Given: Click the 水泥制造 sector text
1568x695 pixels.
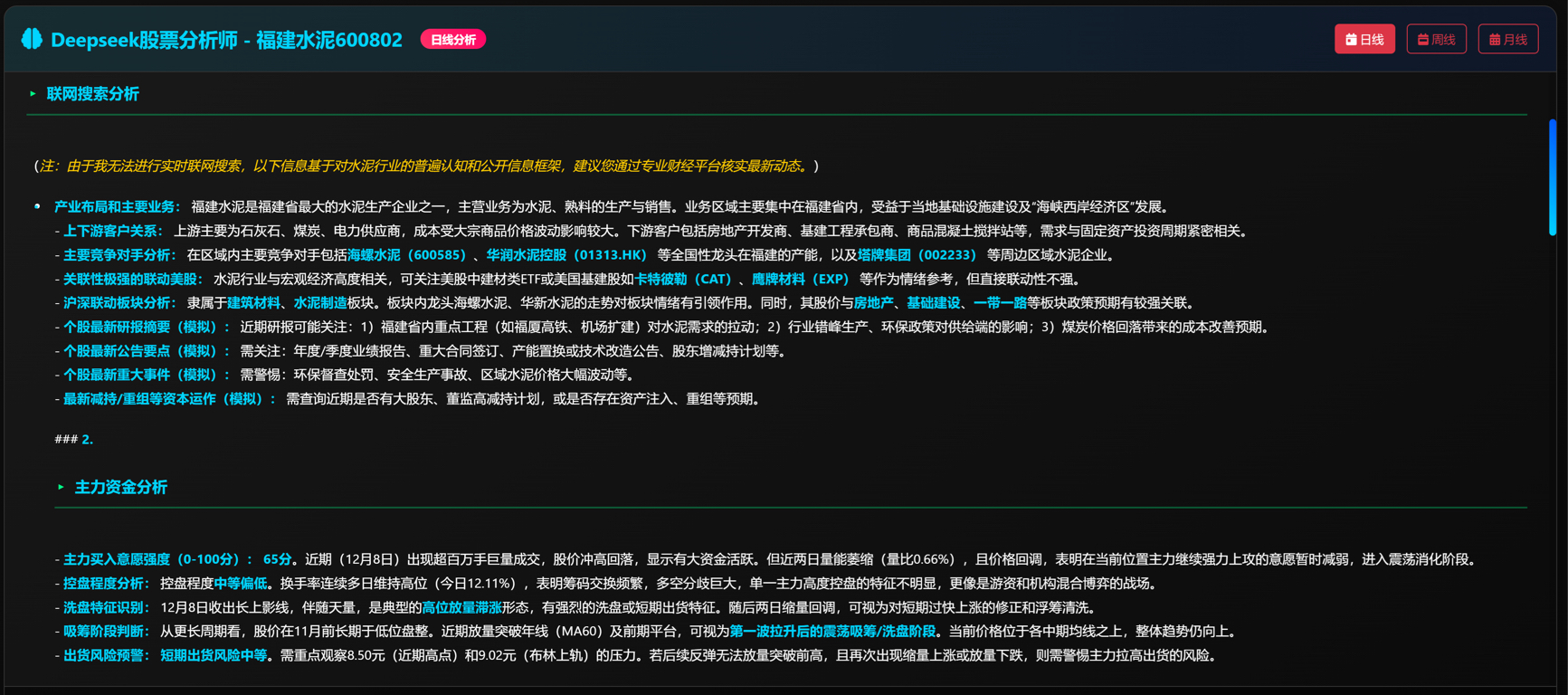Looking at the screenshot, I should coord(320,303).
